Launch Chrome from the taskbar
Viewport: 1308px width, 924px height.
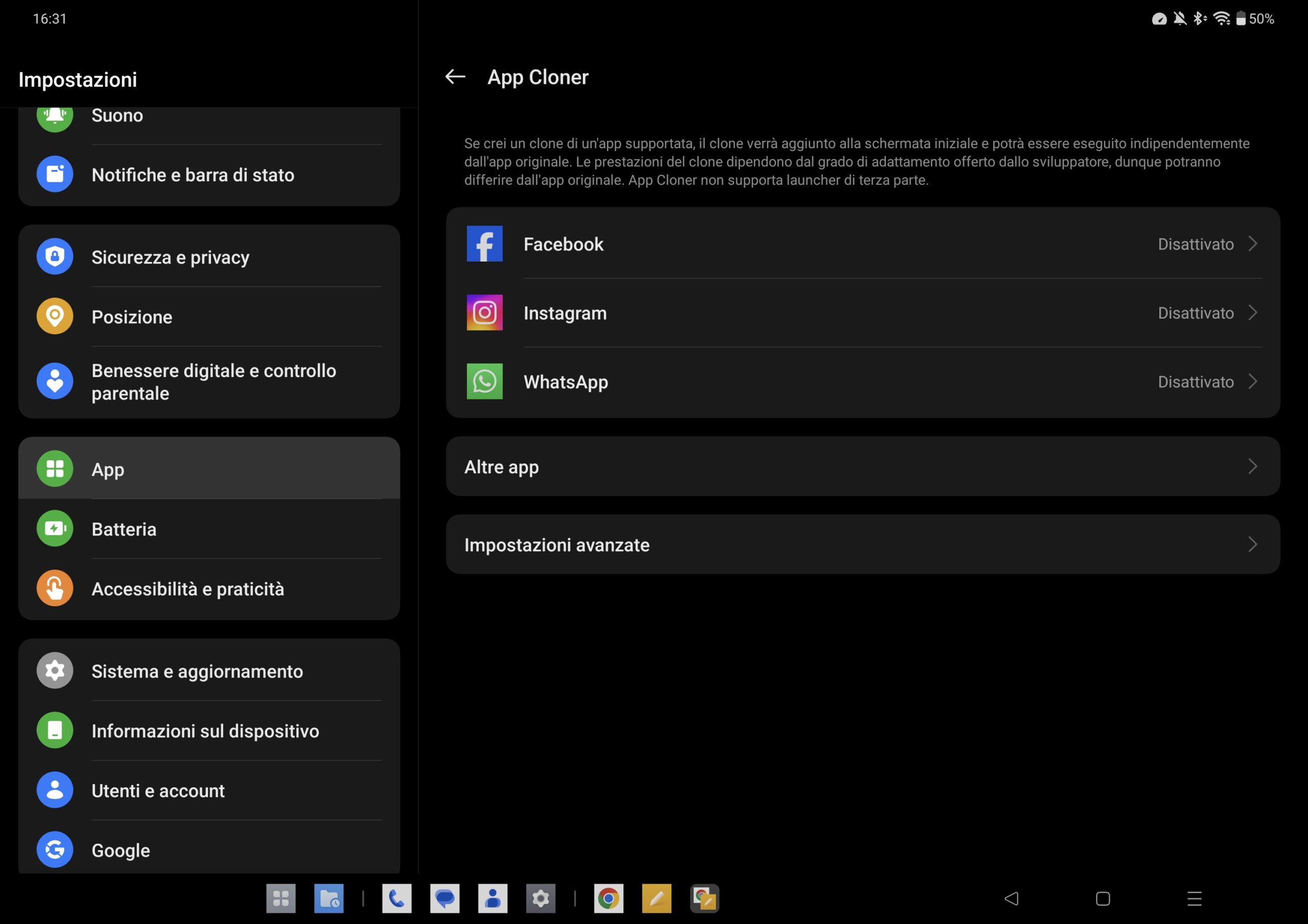[x=609, y=899]
